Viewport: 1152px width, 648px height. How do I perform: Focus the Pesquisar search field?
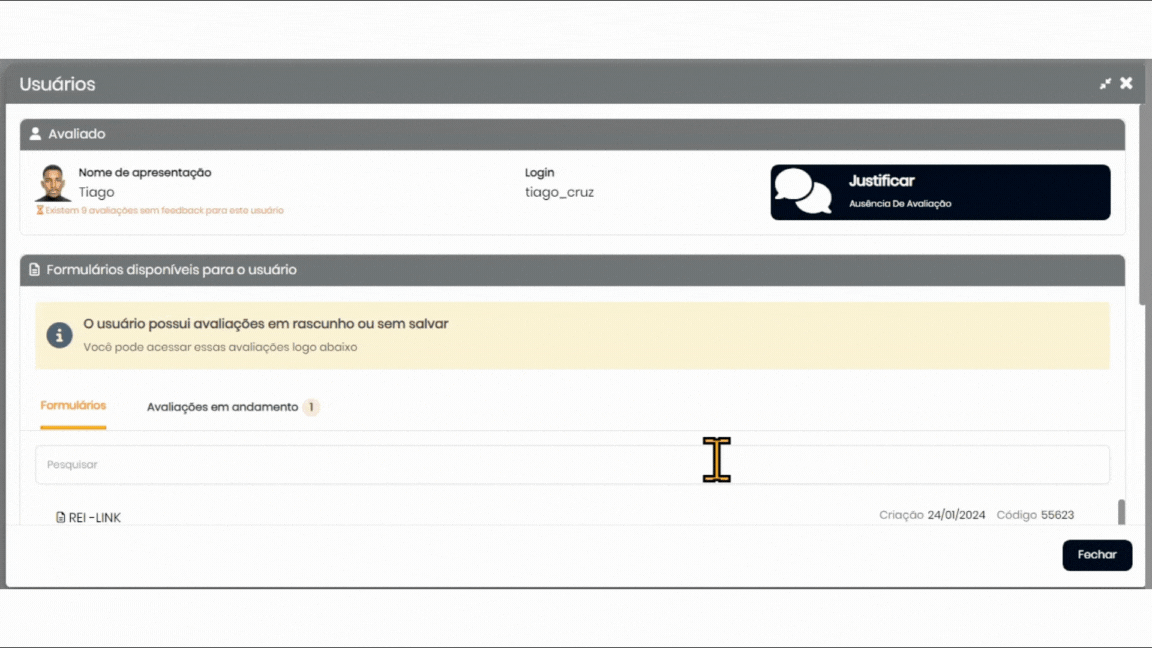[572, 465]
